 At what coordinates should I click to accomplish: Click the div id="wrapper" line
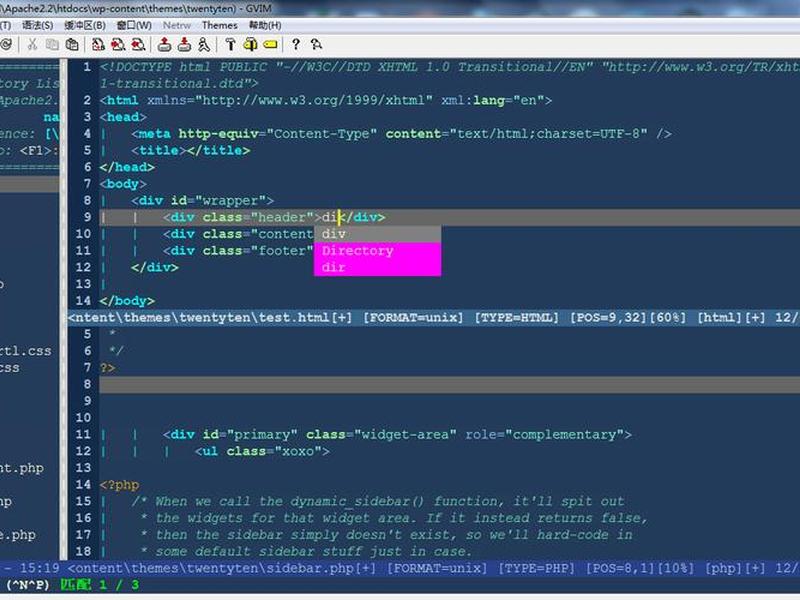202,201
